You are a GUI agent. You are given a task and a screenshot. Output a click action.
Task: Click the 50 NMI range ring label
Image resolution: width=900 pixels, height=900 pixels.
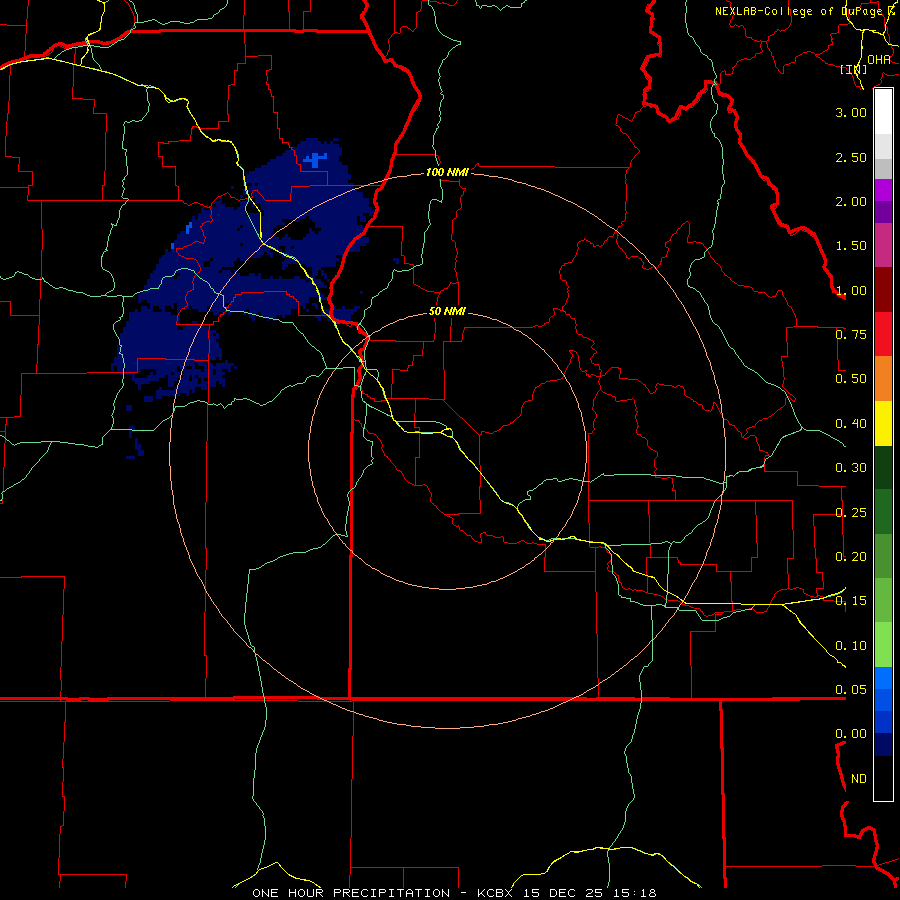(447, 312)
